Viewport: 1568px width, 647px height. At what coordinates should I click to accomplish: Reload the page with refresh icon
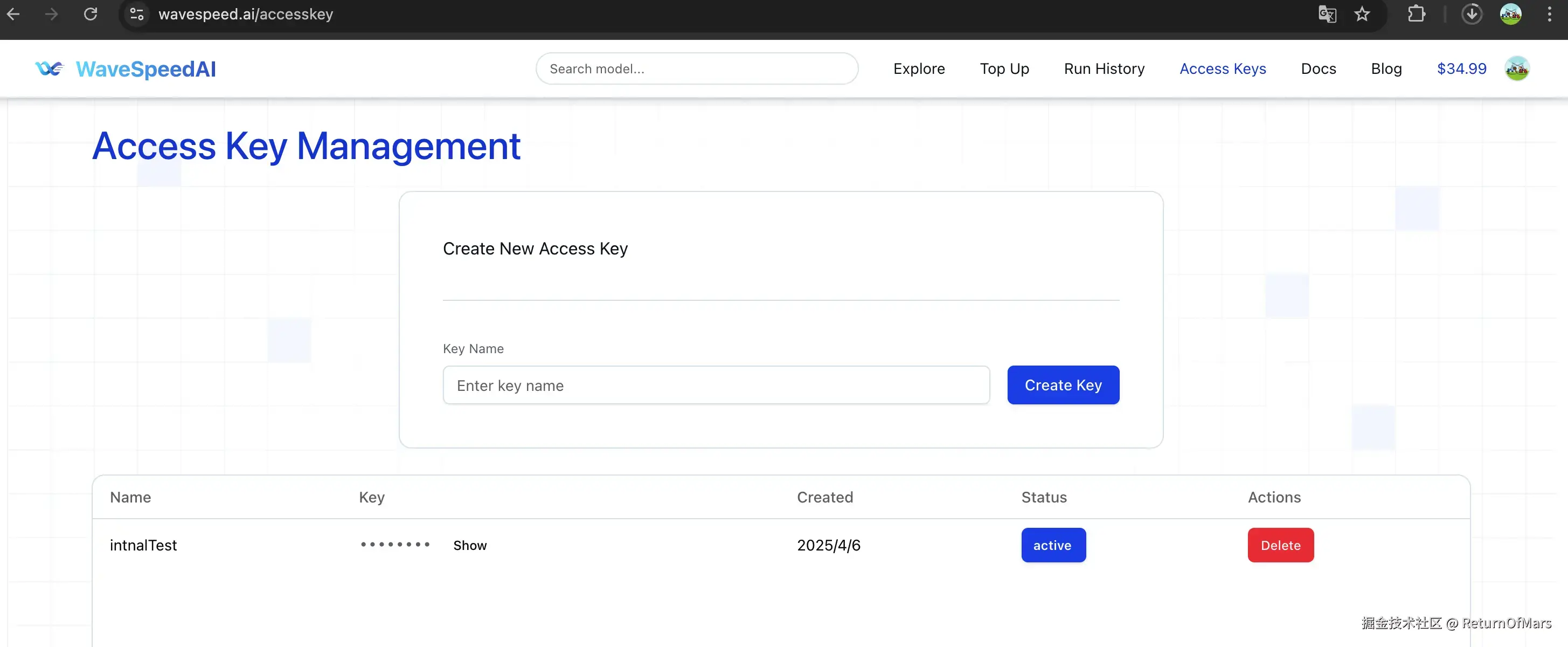[91, 14]
